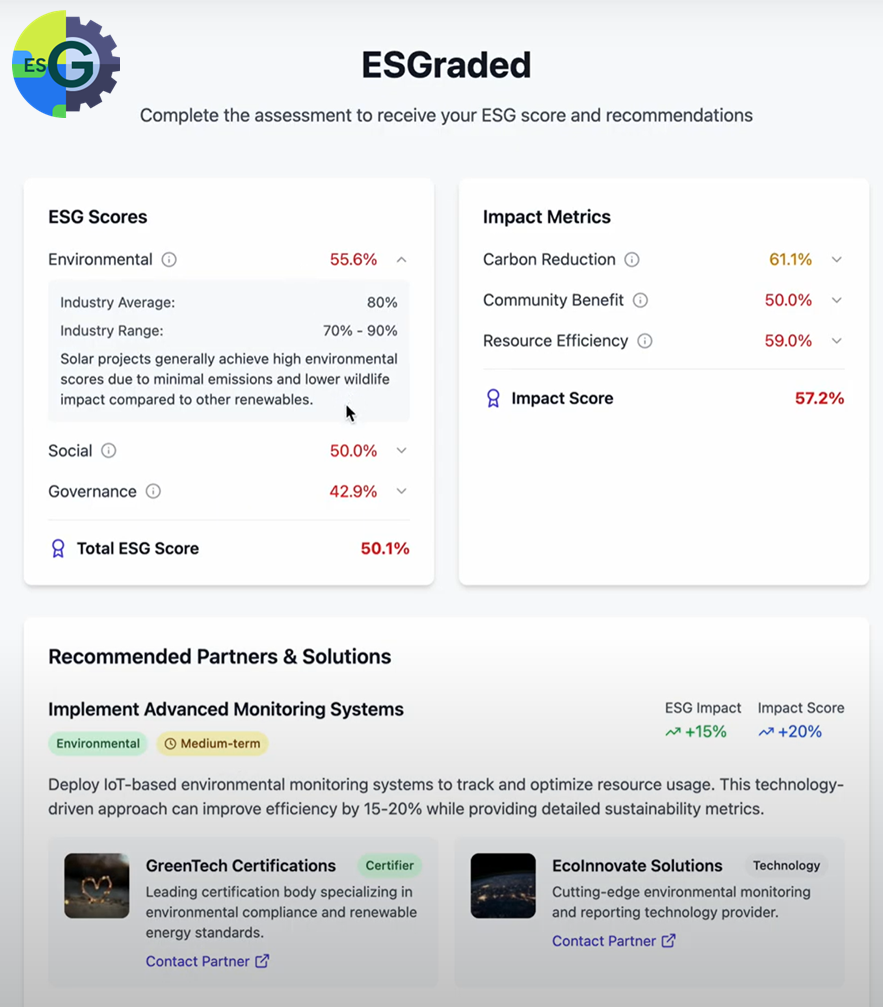This screenshot has height=1007, width=883.
Task: Click the ESGraded logo icon
Action: 66,64
